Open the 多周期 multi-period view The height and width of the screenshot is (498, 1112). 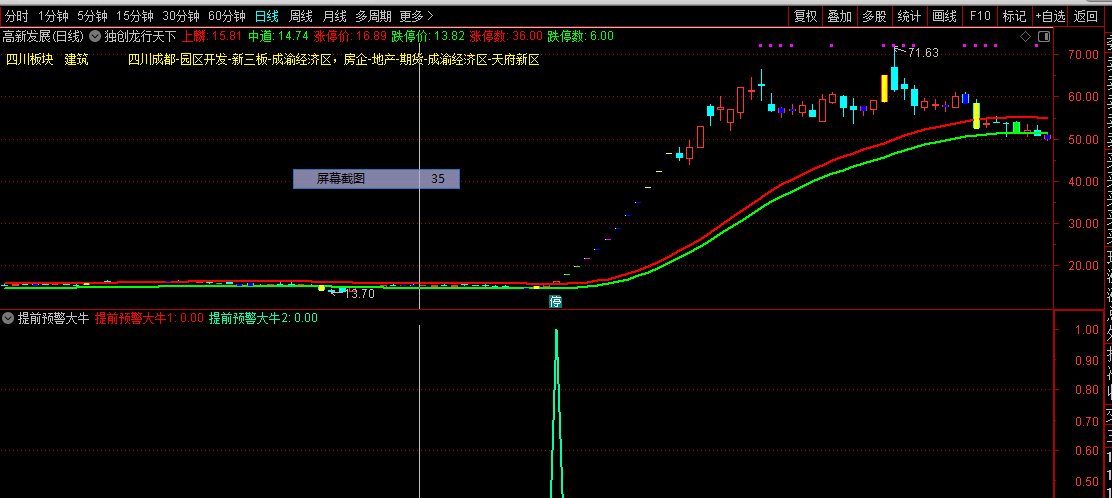point(373,16)
